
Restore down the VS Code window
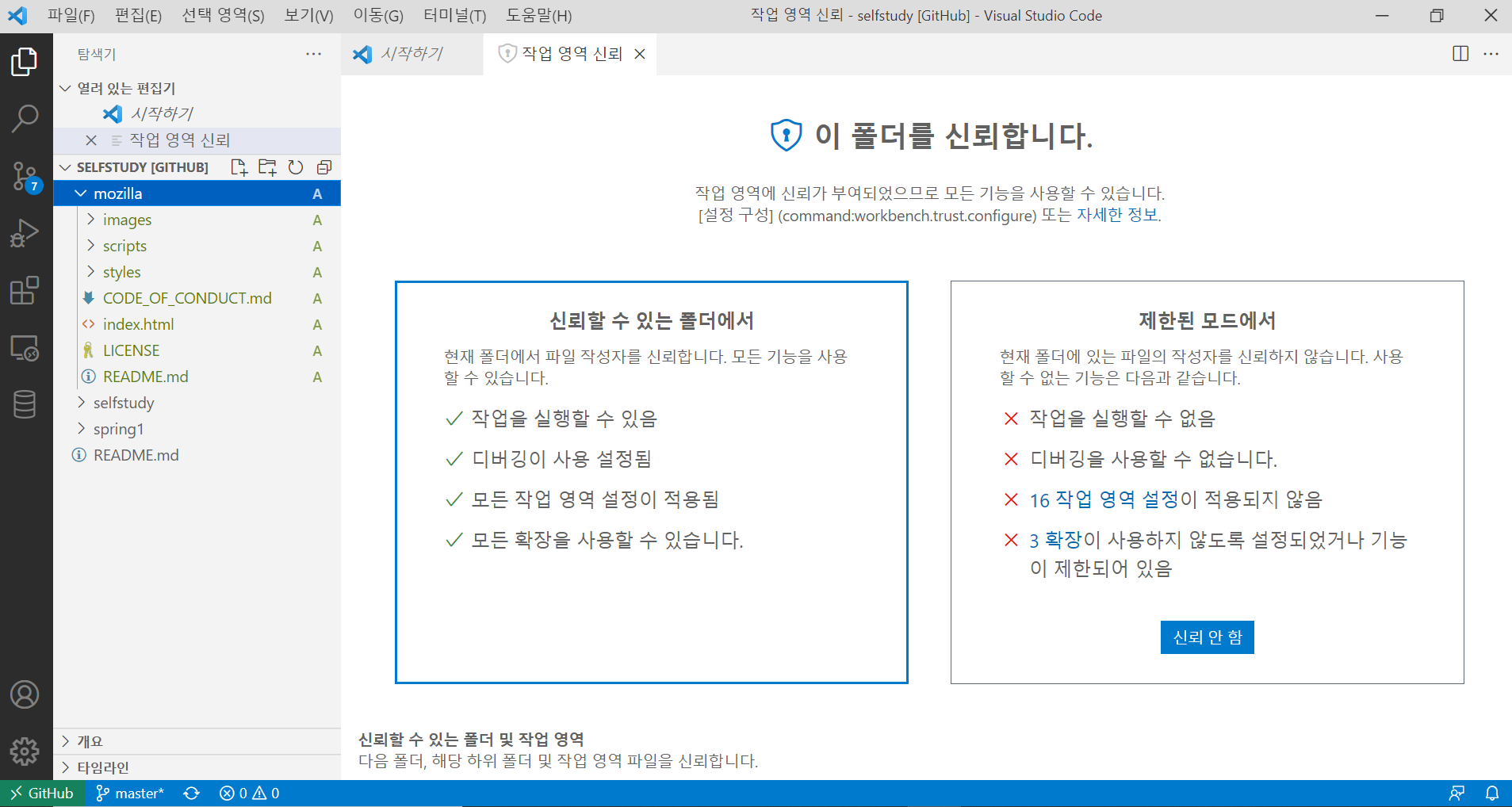click(x=1437, y=16)
